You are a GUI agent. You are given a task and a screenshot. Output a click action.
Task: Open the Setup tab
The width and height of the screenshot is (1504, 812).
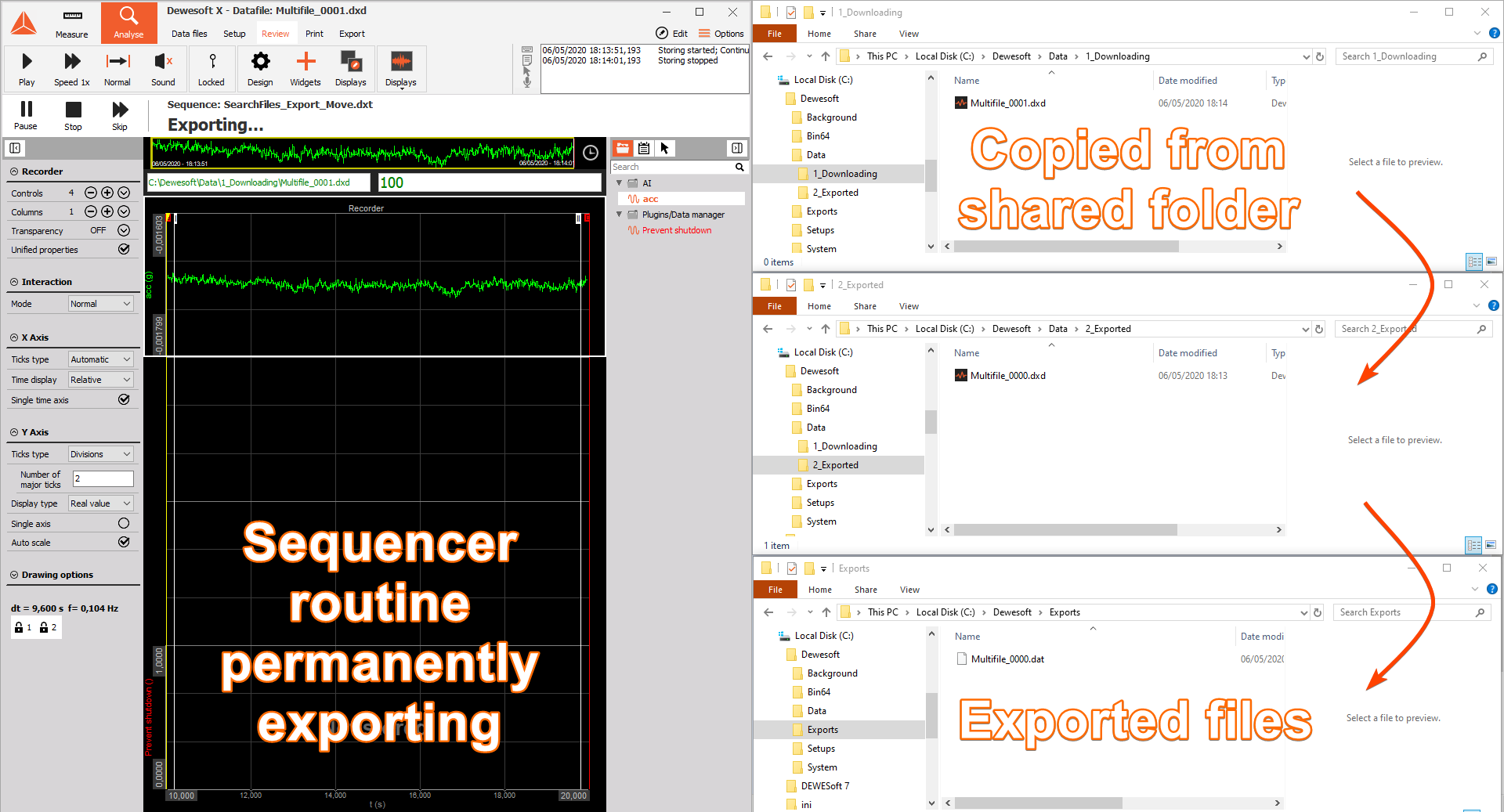click(234, 34)
